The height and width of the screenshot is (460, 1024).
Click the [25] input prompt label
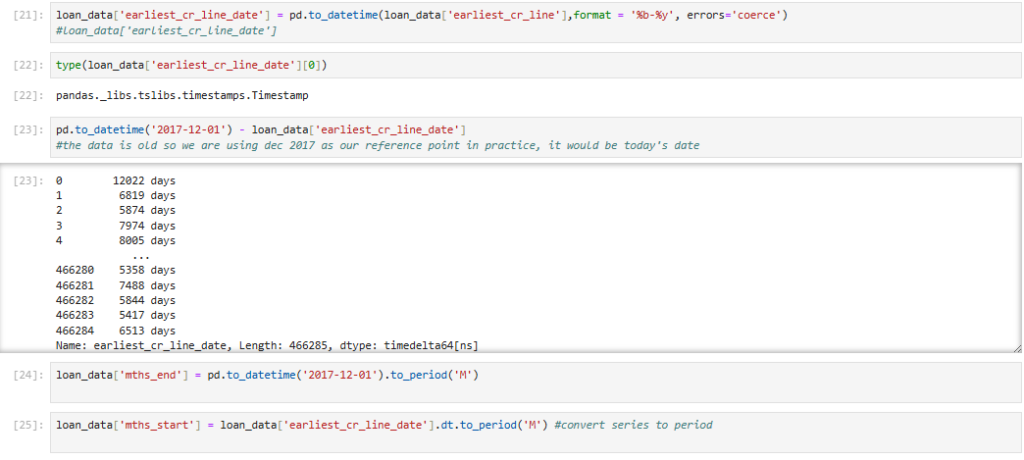27,425
